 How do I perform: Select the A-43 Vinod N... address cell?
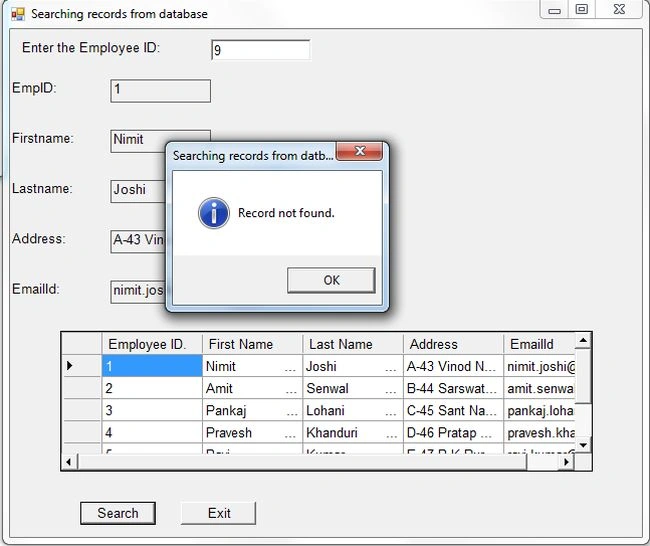tap(453, 366)
